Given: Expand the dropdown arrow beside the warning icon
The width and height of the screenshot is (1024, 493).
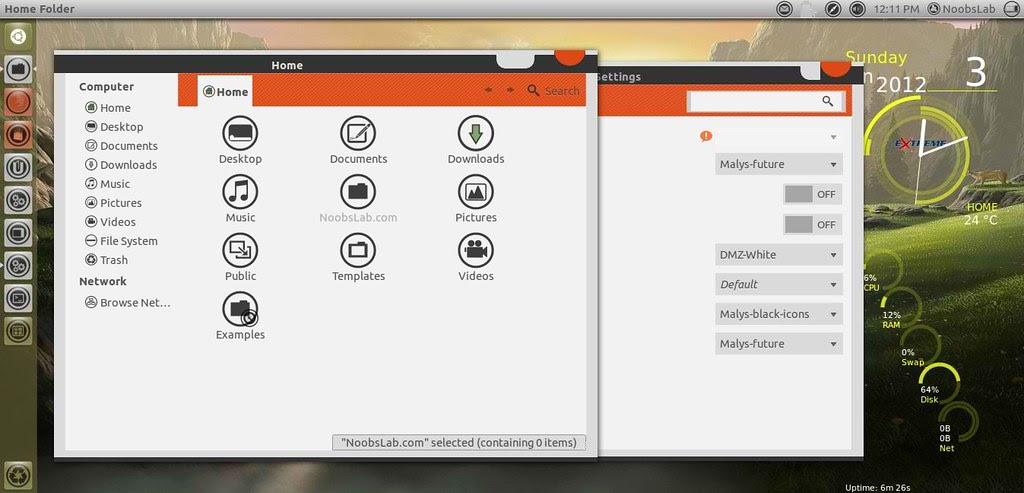Looking at the screenshot, I should [x=833, y=137].
